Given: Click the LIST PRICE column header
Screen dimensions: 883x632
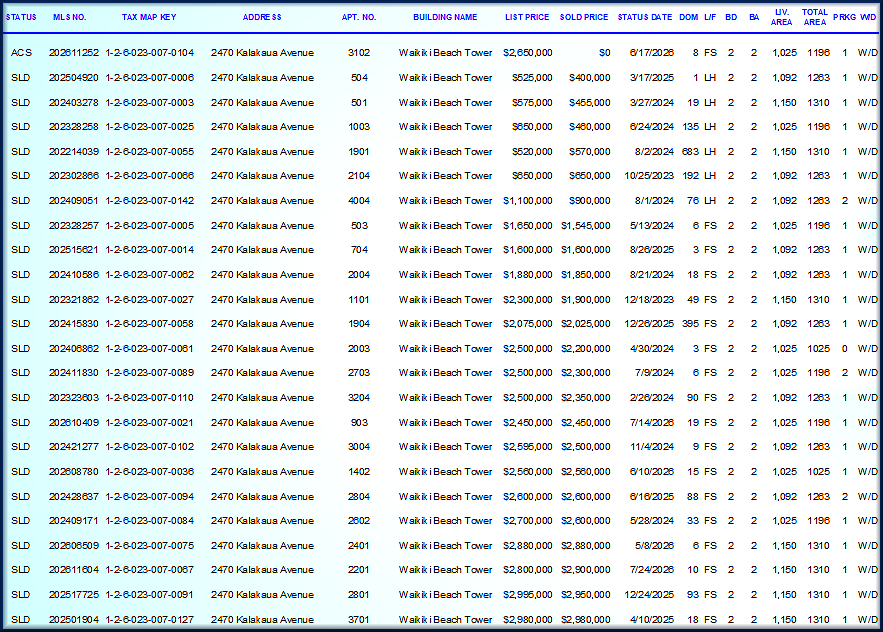Looking at the screenshot, I should 527,17.
